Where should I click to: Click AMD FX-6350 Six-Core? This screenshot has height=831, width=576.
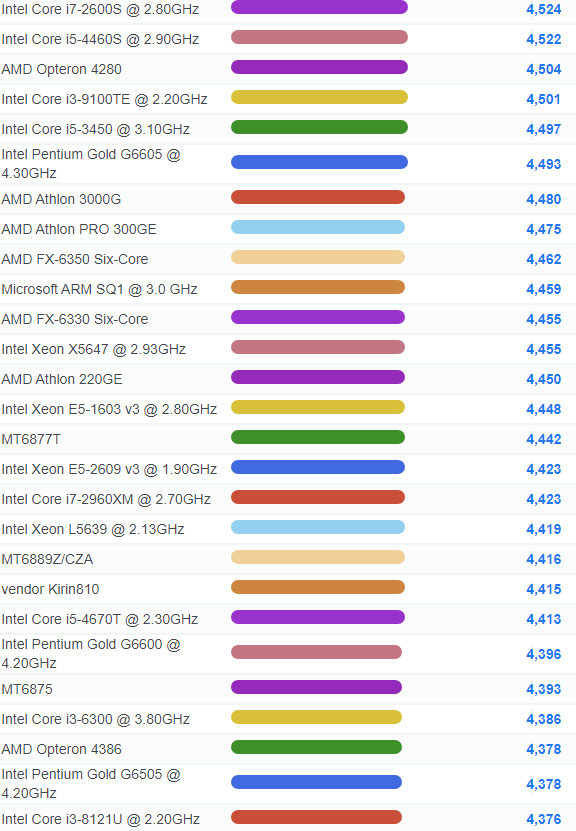tap(75, 259)
